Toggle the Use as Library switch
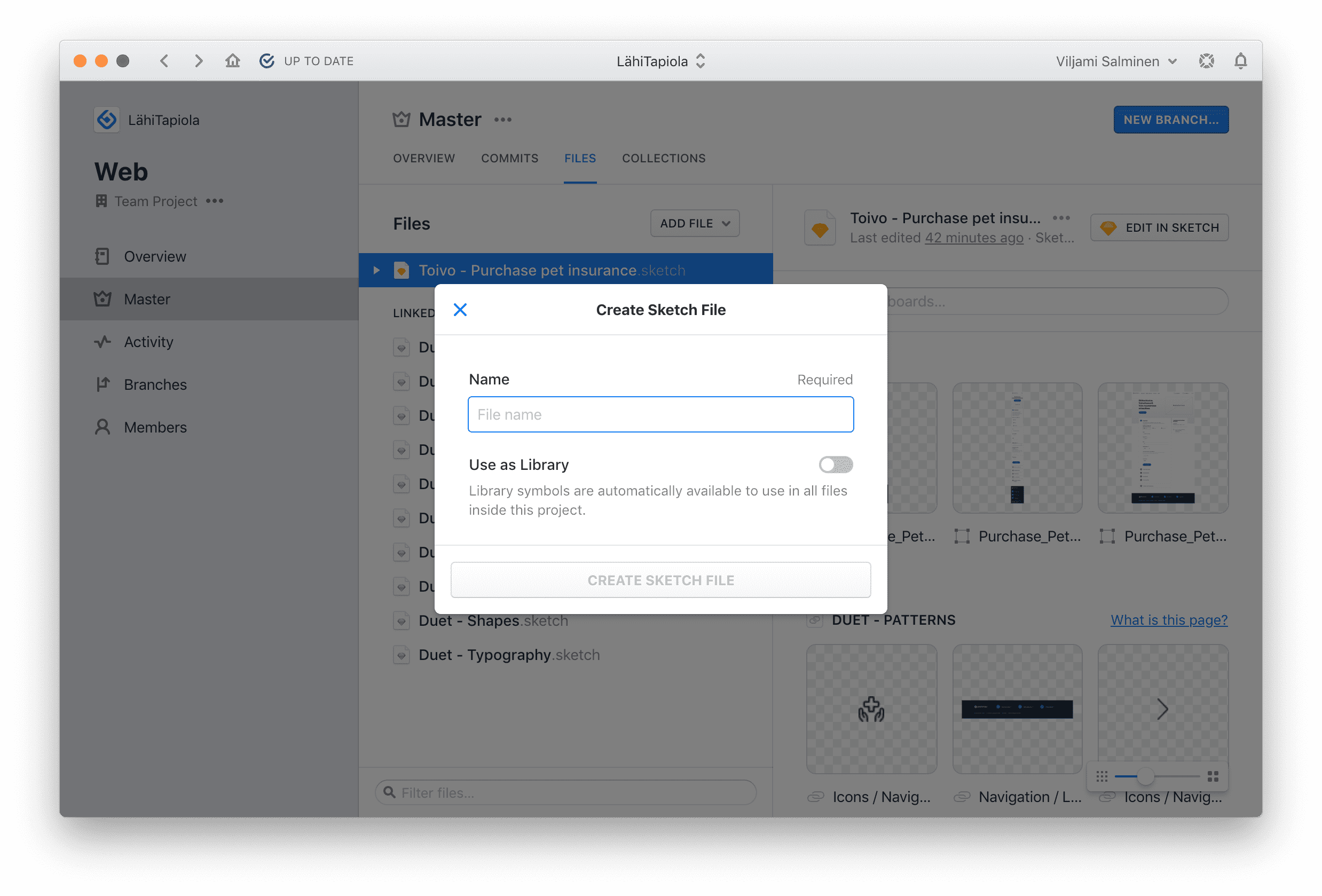 pos(835,464)
